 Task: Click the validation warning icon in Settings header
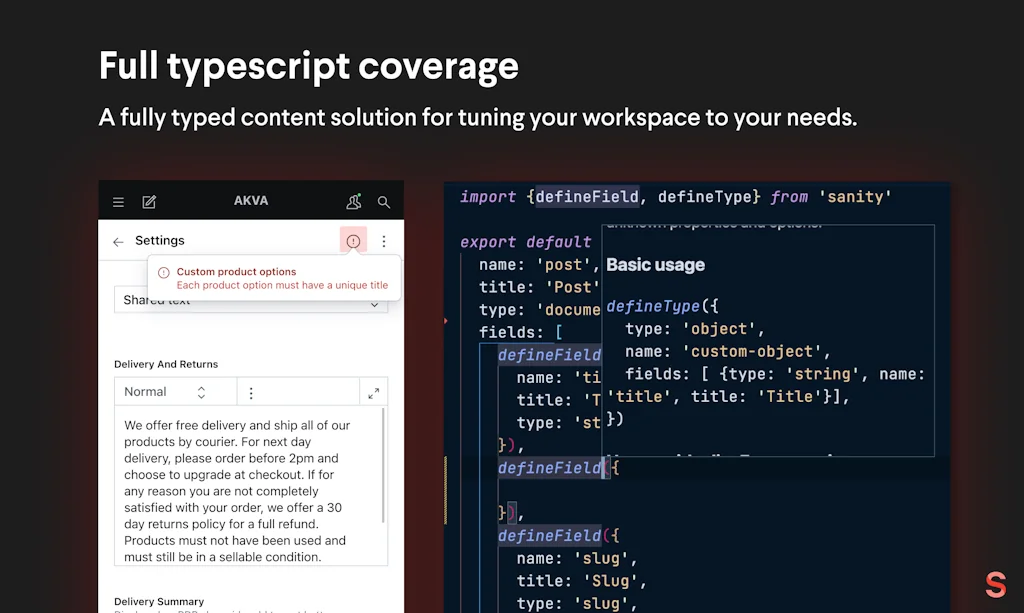point(353,241)
